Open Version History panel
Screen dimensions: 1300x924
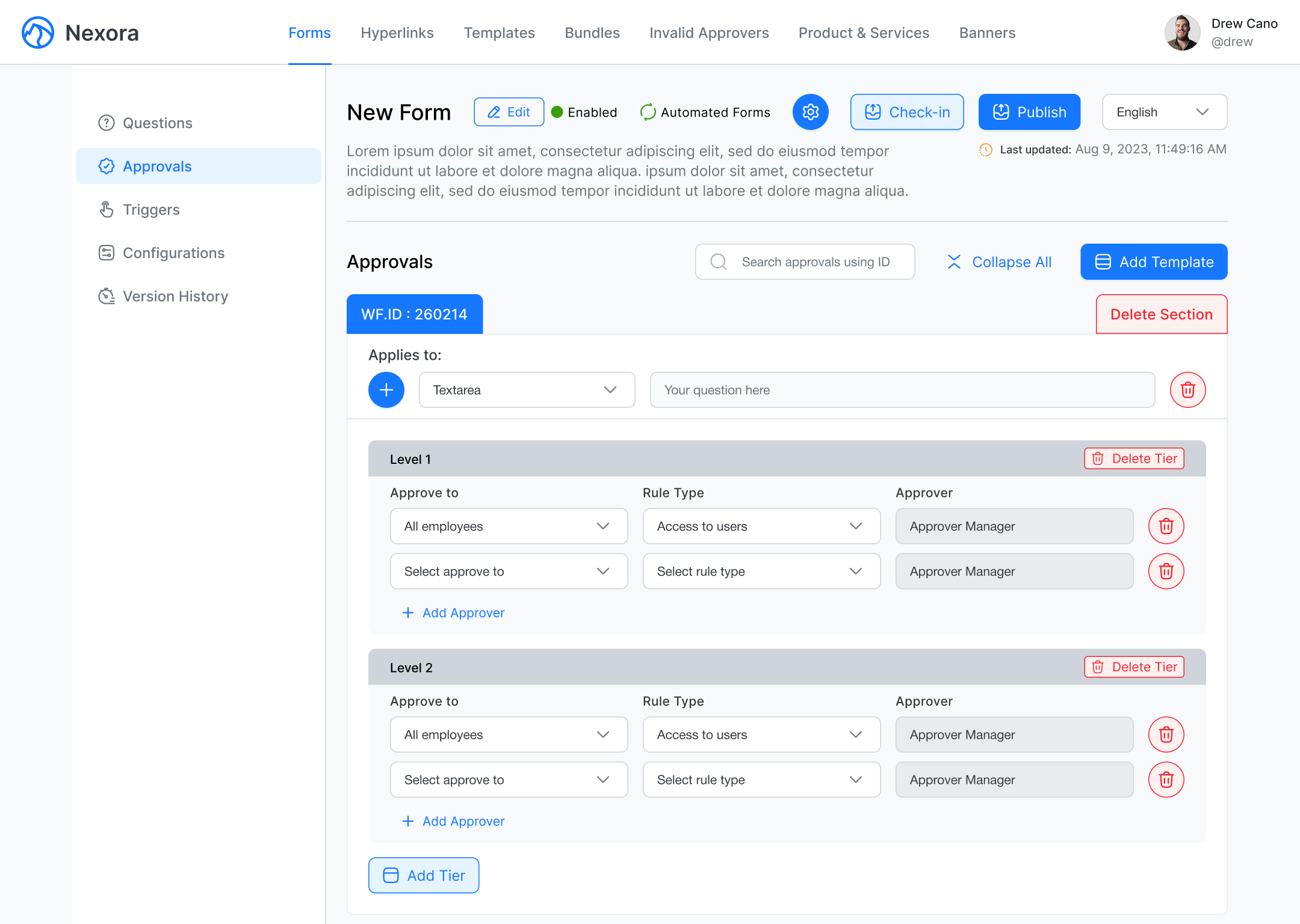point(175,296)
